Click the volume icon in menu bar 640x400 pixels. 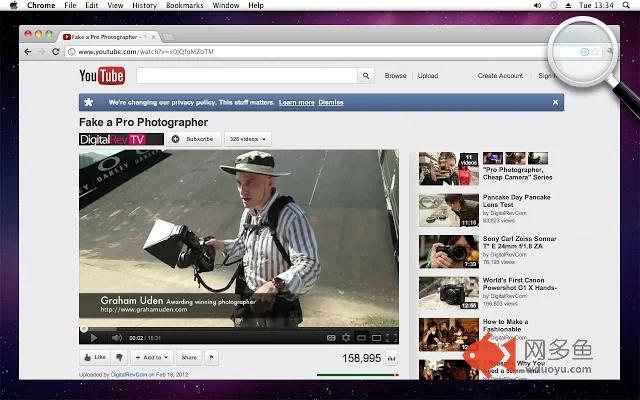tap(538, 5)
